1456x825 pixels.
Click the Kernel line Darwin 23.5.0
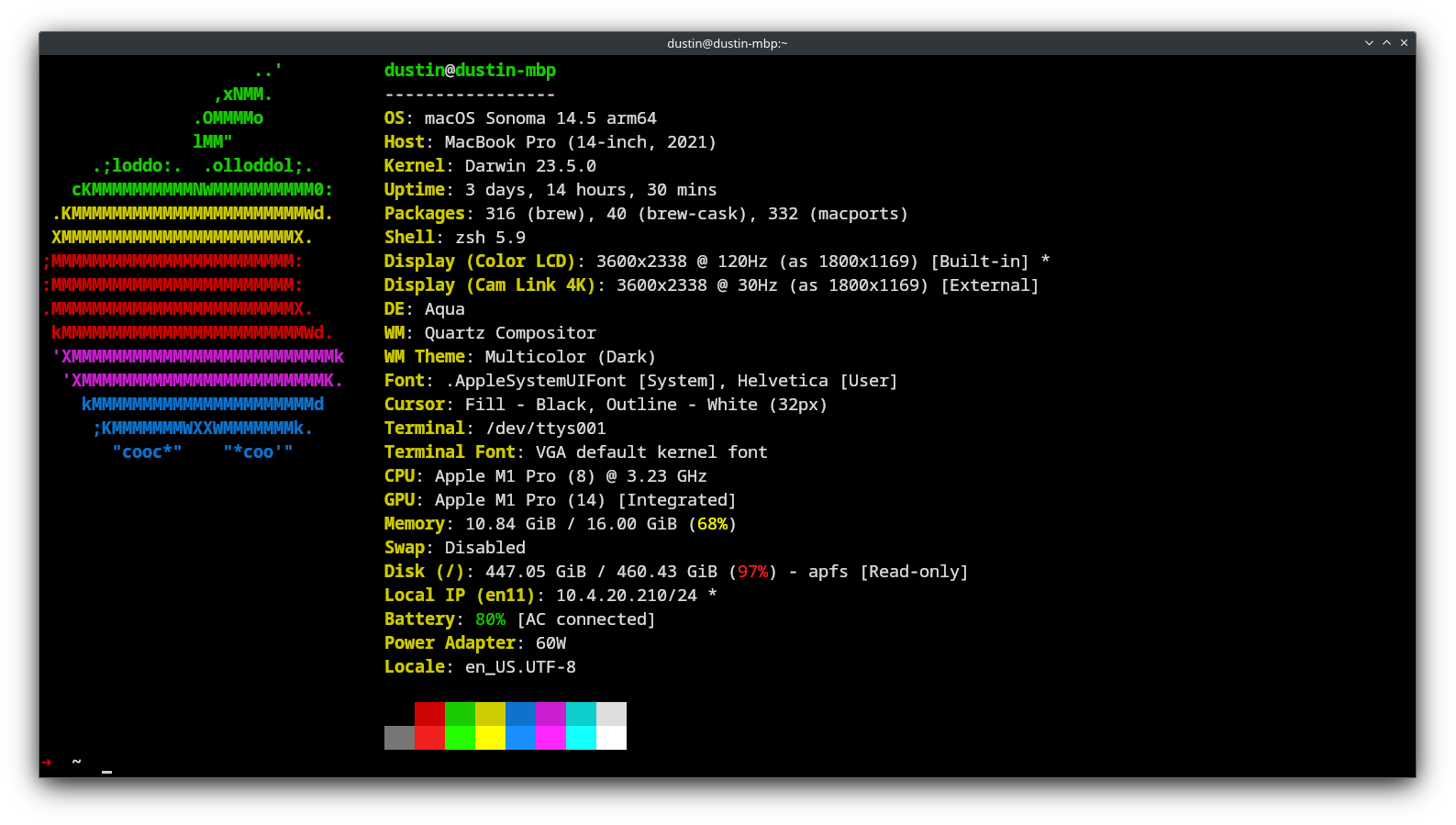click(x=490, y=166)
